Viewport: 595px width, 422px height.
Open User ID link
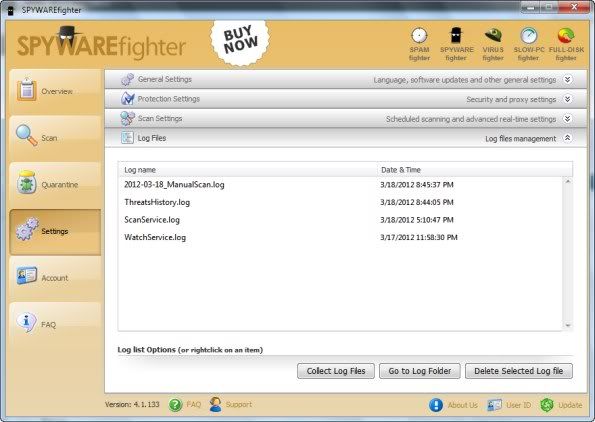519,405
